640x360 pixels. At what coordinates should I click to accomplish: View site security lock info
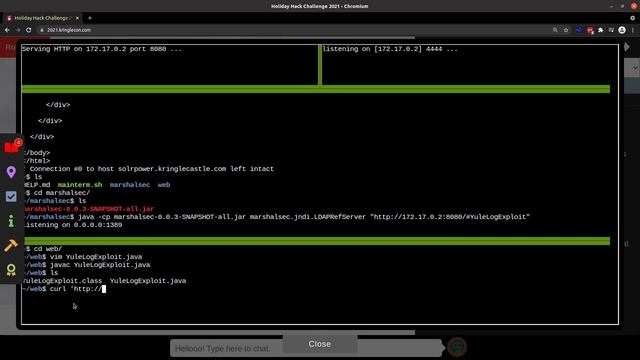click(x=42, y=30)
